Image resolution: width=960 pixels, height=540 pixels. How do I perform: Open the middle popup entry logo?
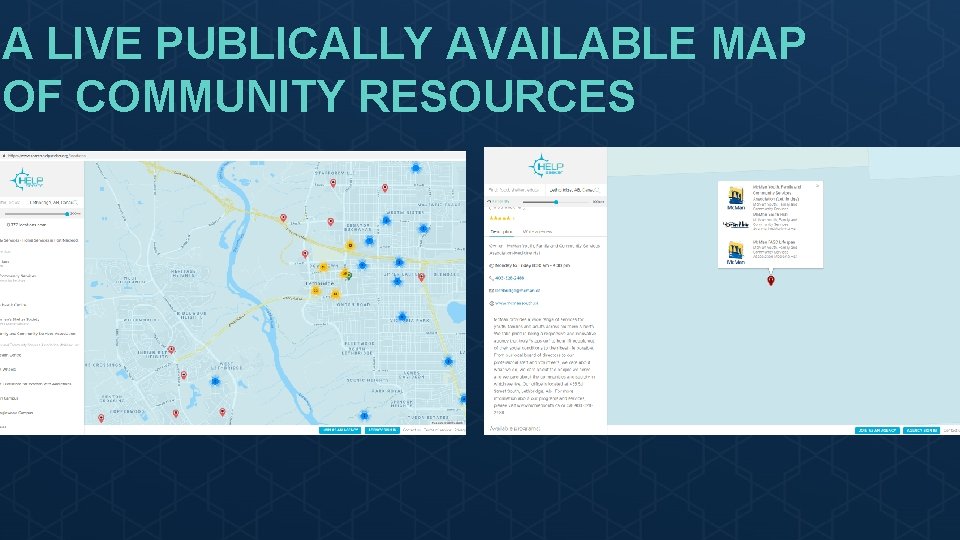[736, 225]
